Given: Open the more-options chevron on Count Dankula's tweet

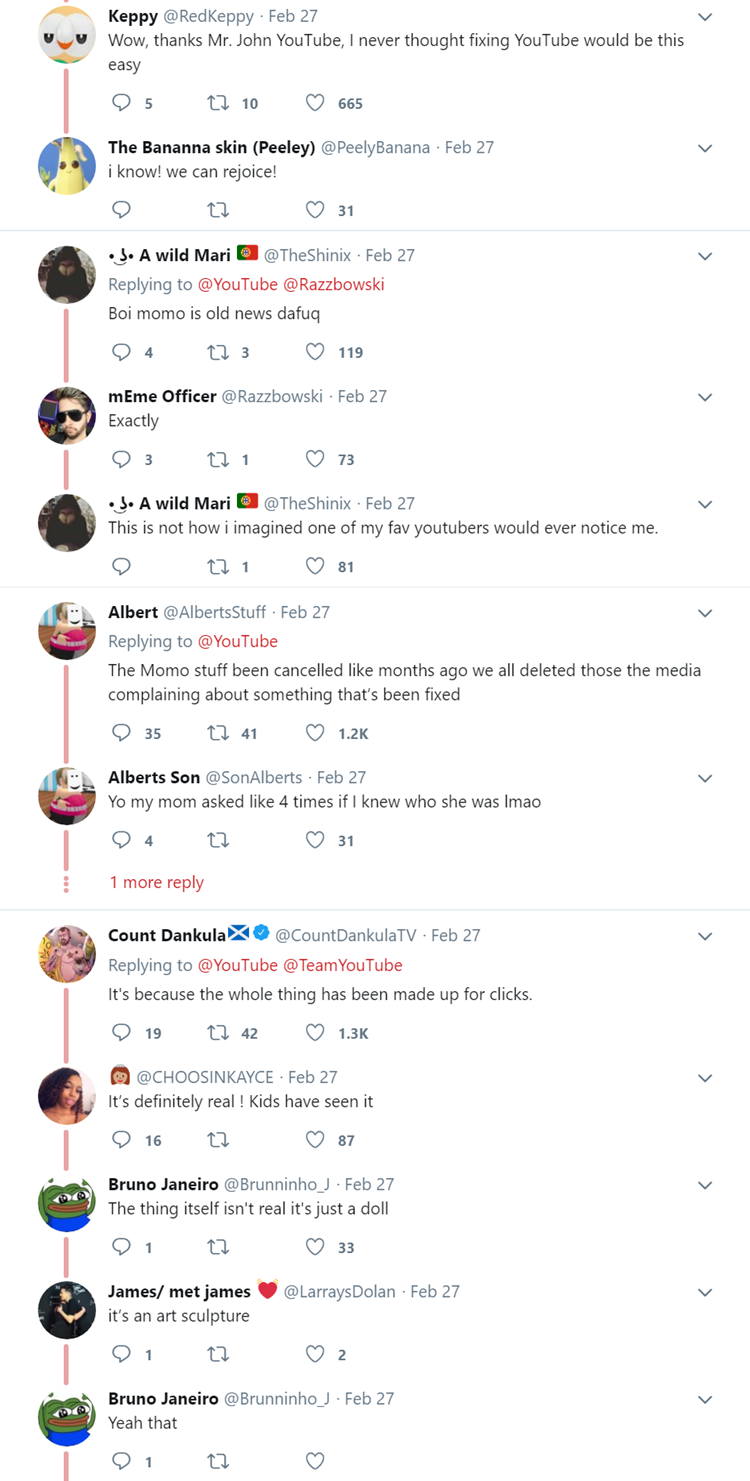Looking at the screenshot, I should pos(705,936).
